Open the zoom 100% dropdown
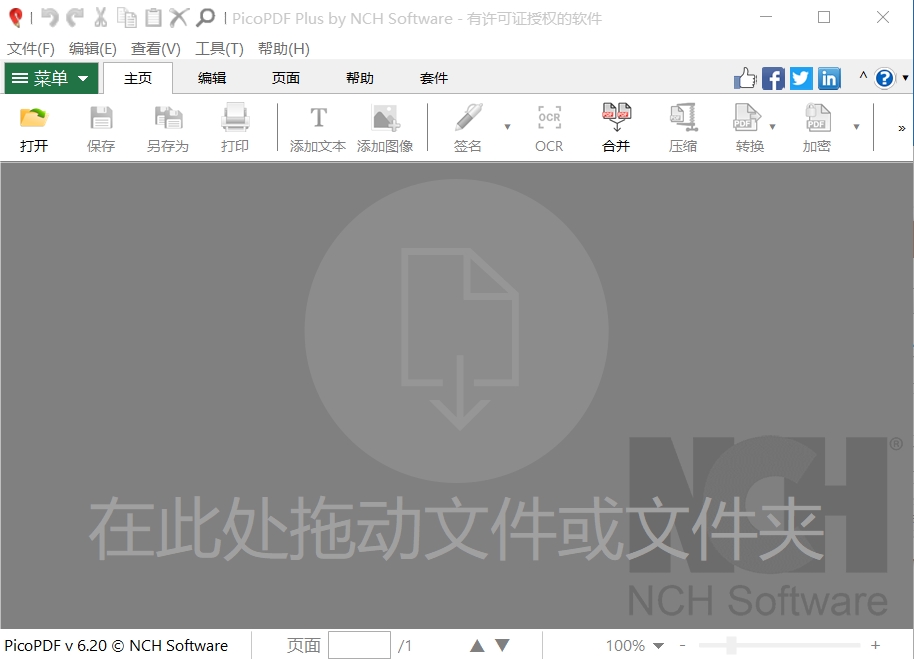914x659 pixels. [659, 646]
